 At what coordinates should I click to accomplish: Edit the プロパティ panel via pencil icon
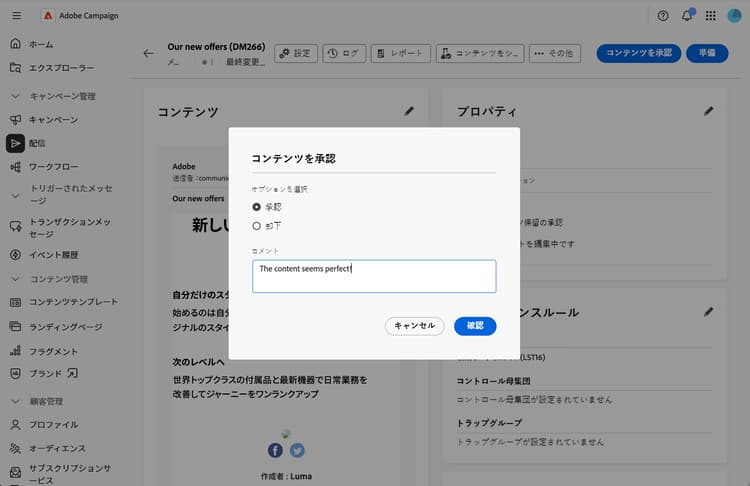(708, 111)
